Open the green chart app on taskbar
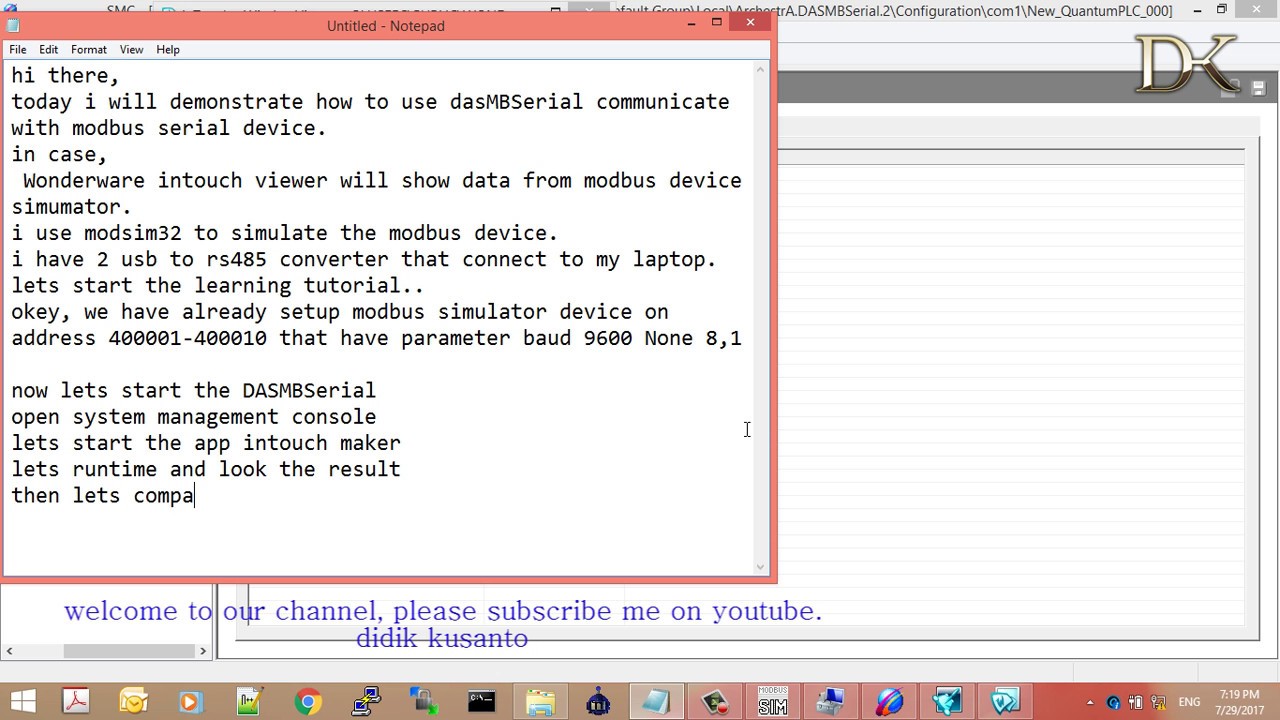The height and width of the screenshot is (720, 1280). 248,701
